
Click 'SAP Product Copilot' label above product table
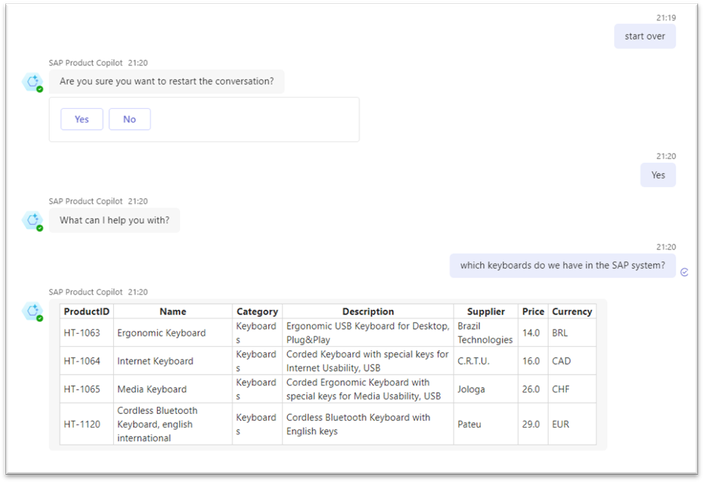tap(85, 292)
